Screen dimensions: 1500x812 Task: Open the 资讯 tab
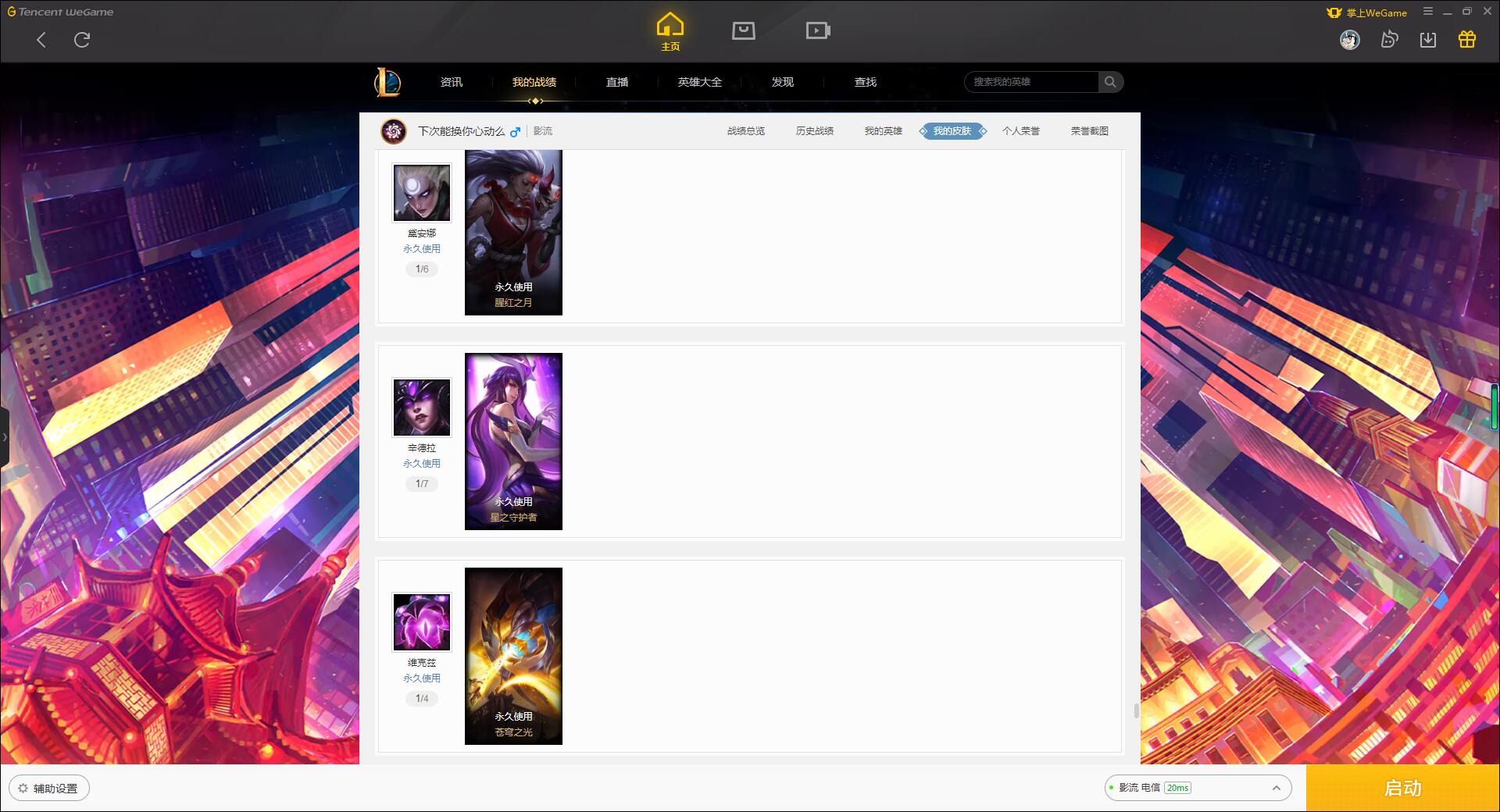point(451,82)
